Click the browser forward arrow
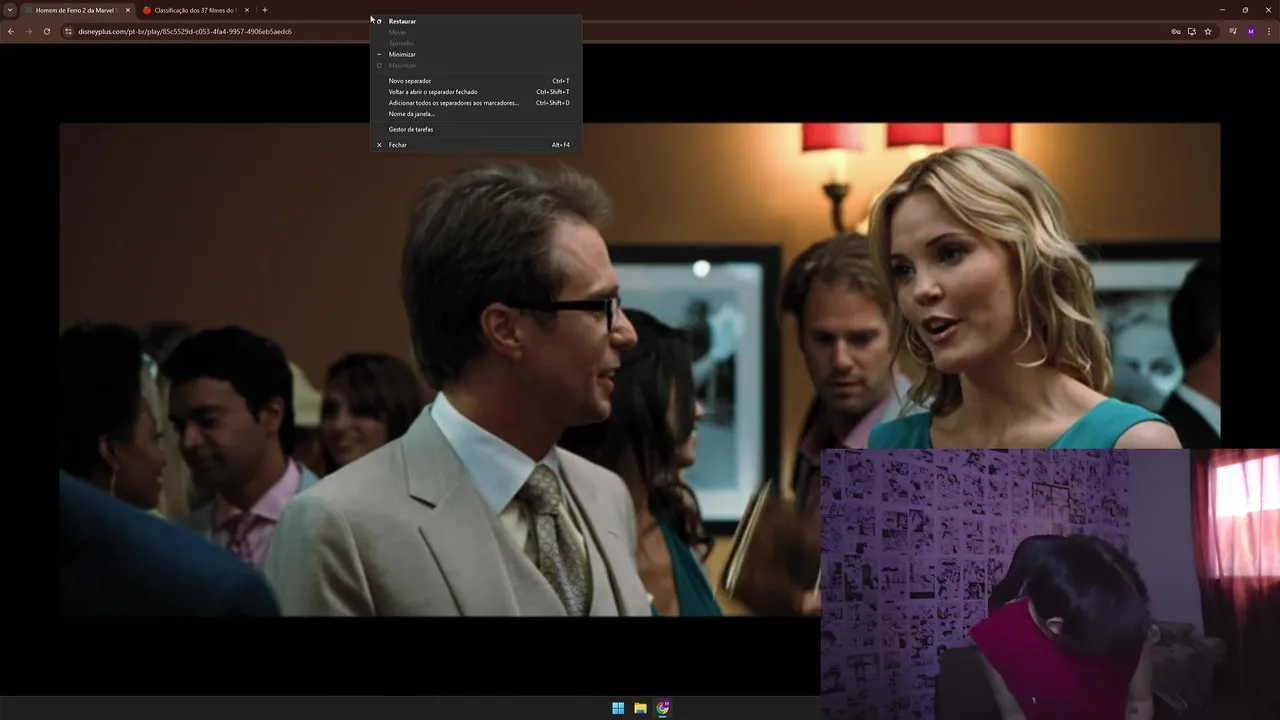The width and height of the screenshot is (1280, 720). pos(28,31)
